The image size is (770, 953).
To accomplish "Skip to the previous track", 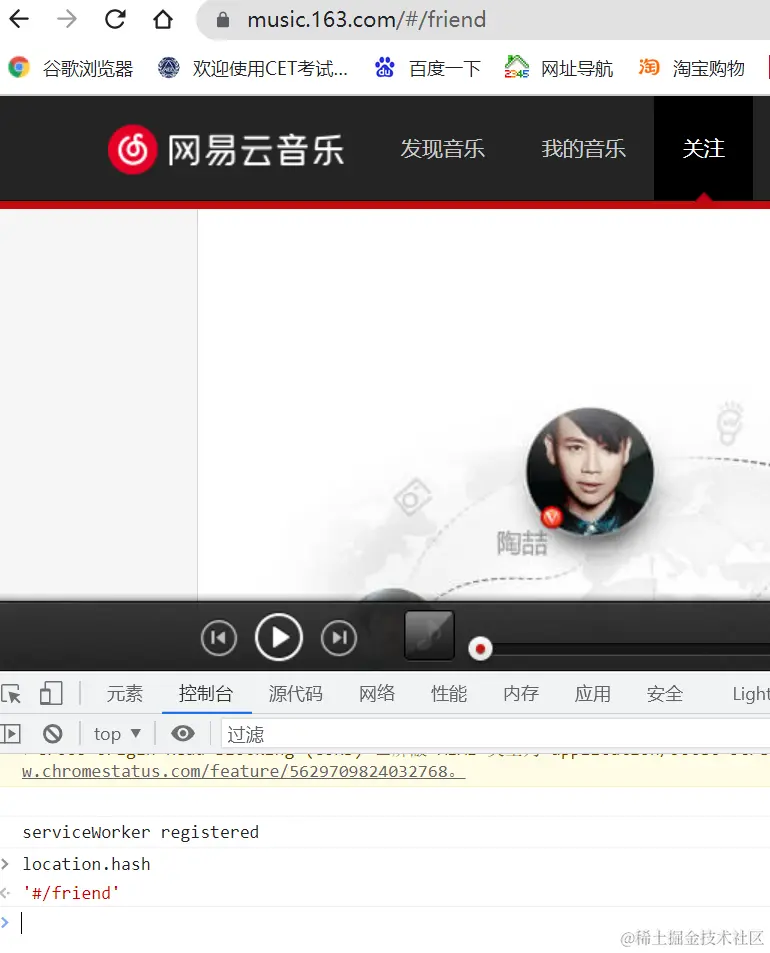I will (219, 638).
